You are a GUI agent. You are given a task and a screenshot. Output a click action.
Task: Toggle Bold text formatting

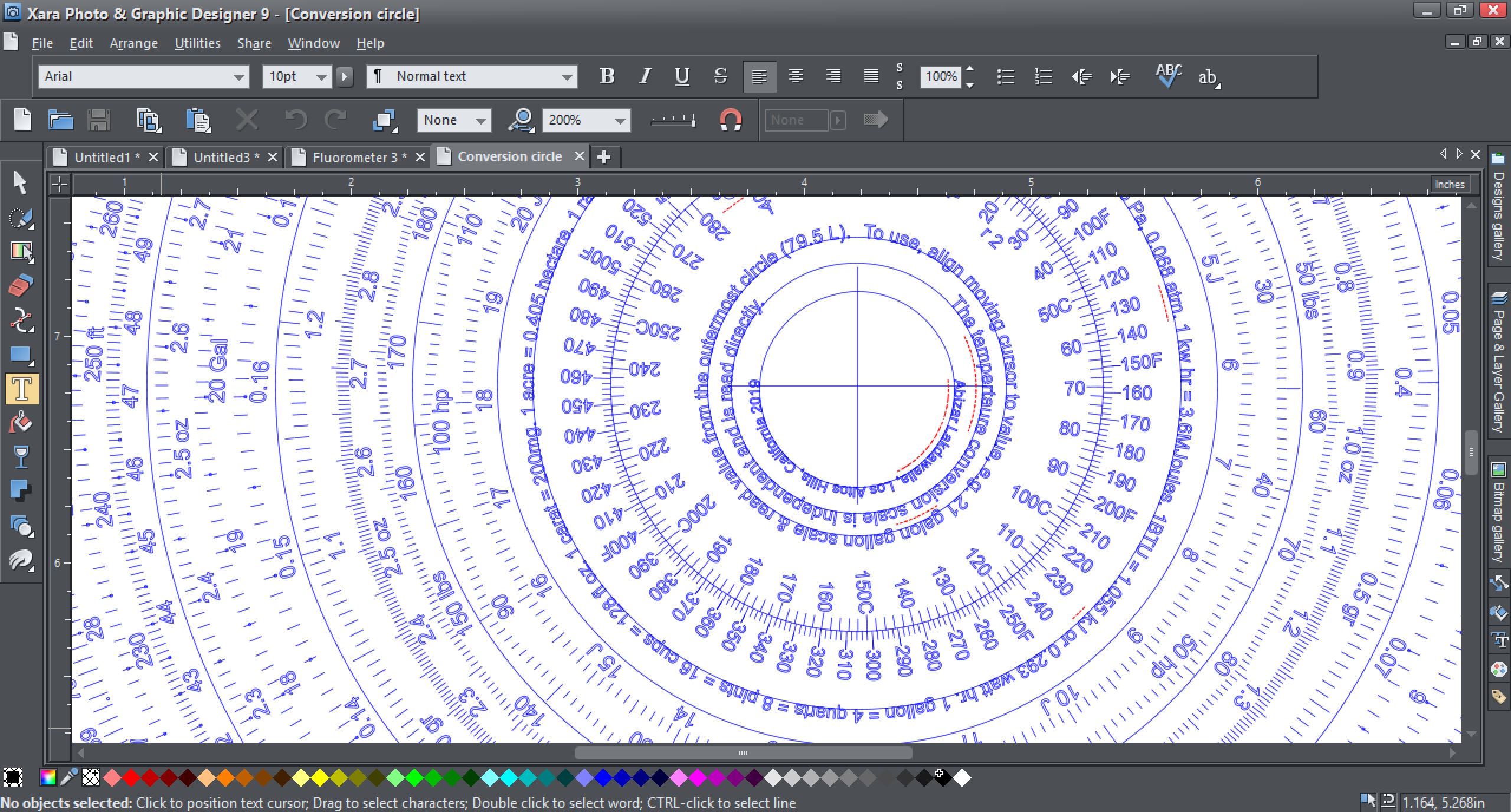pos(604,76)
